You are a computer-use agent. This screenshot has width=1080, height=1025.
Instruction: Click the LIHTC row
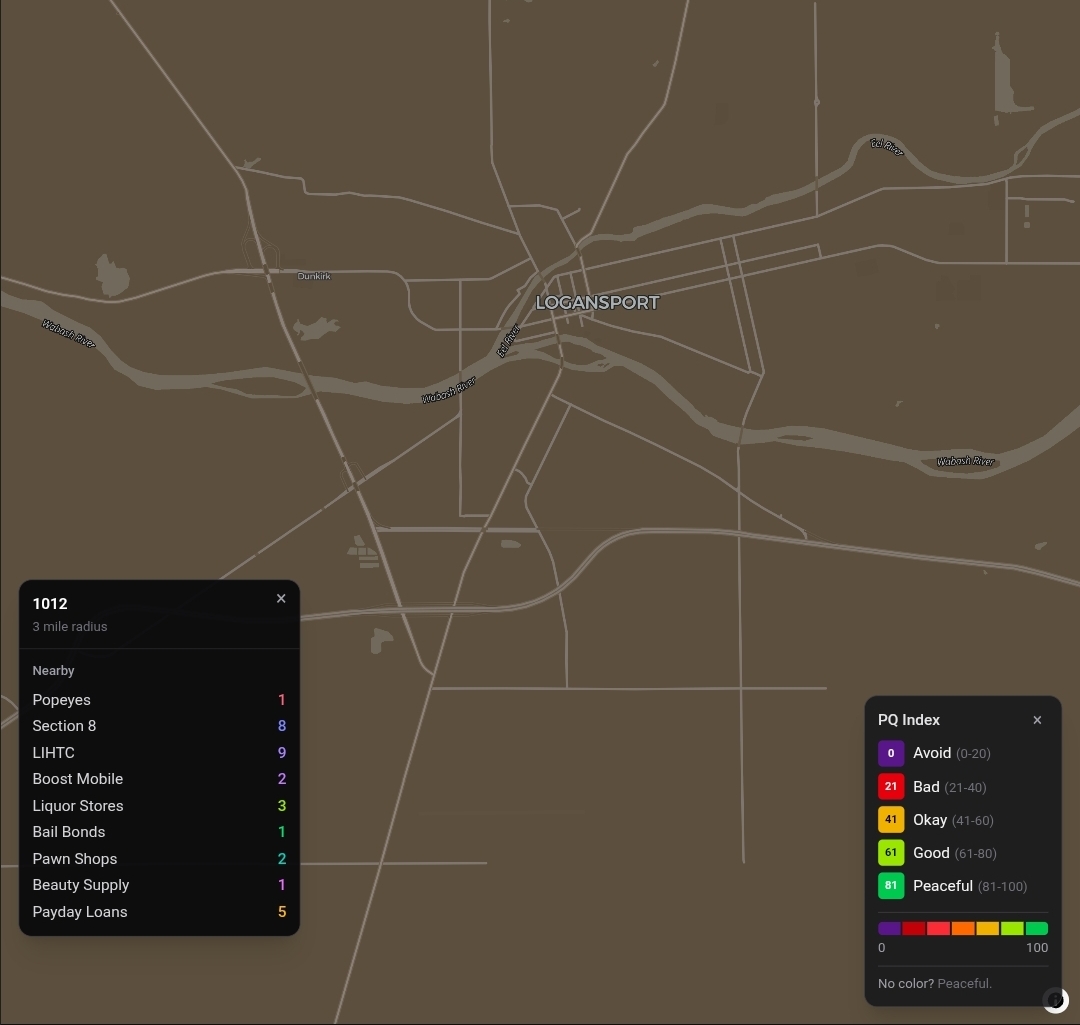(159, 753)
